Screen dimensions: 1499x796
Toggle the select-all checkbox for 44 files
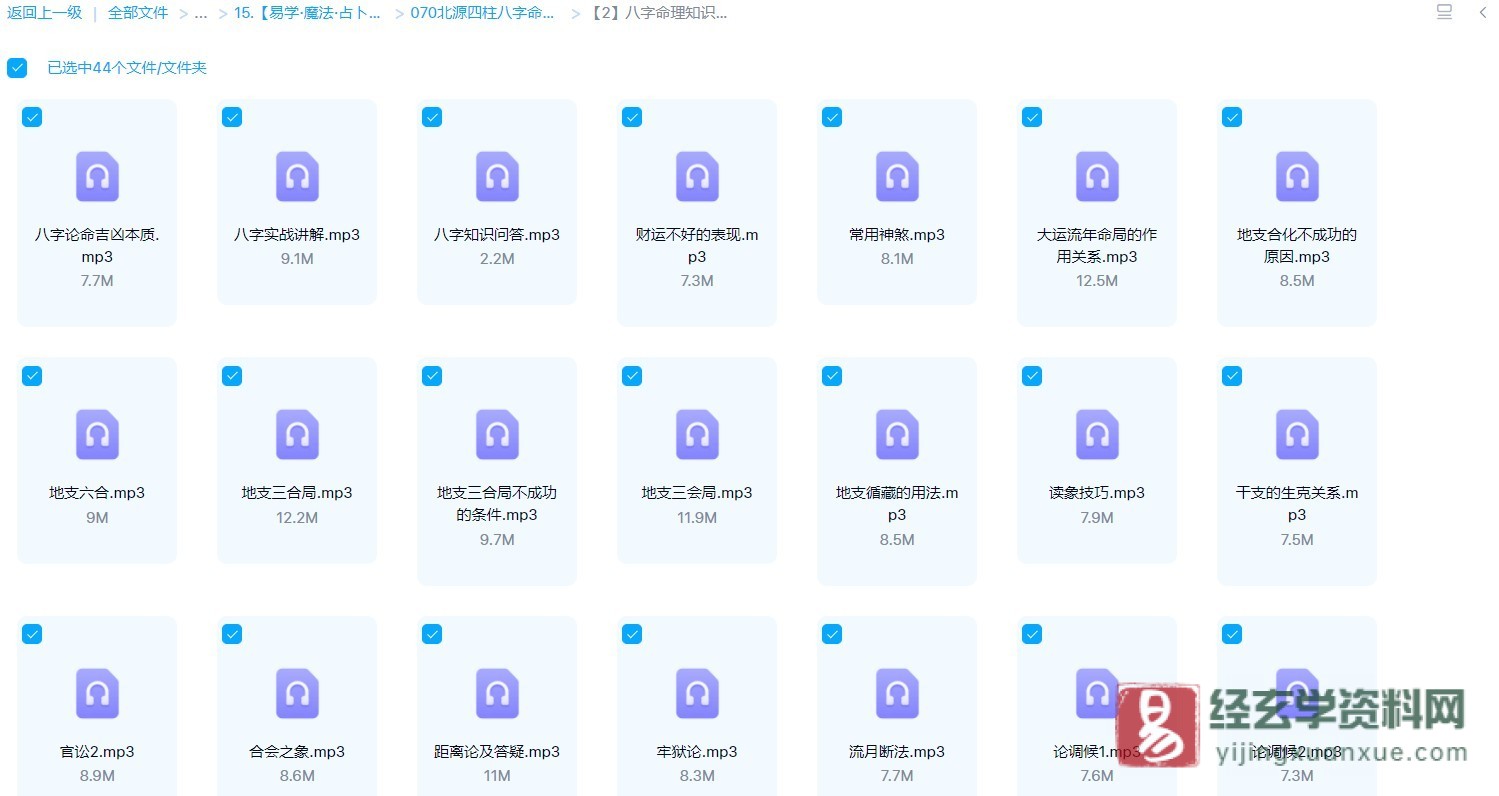(x=17, y=67)
